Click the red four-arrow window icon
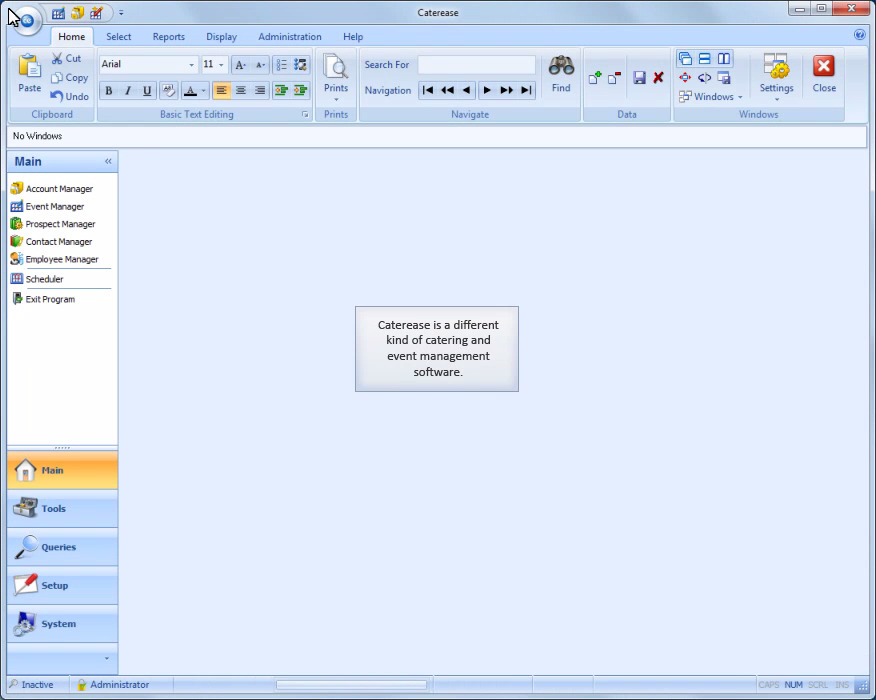 click(x=685, y=78)
